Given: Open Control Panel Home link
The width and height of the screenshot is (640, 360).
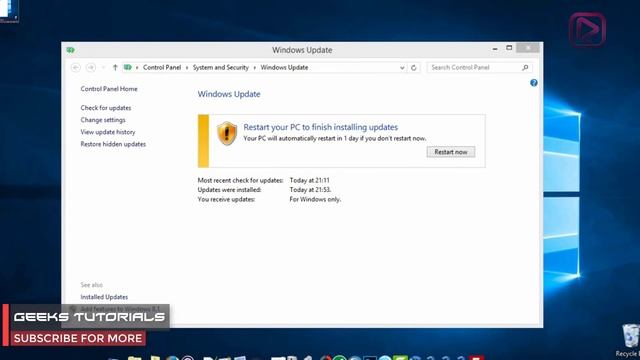Looking at the screenshot, I should point(109,89).
